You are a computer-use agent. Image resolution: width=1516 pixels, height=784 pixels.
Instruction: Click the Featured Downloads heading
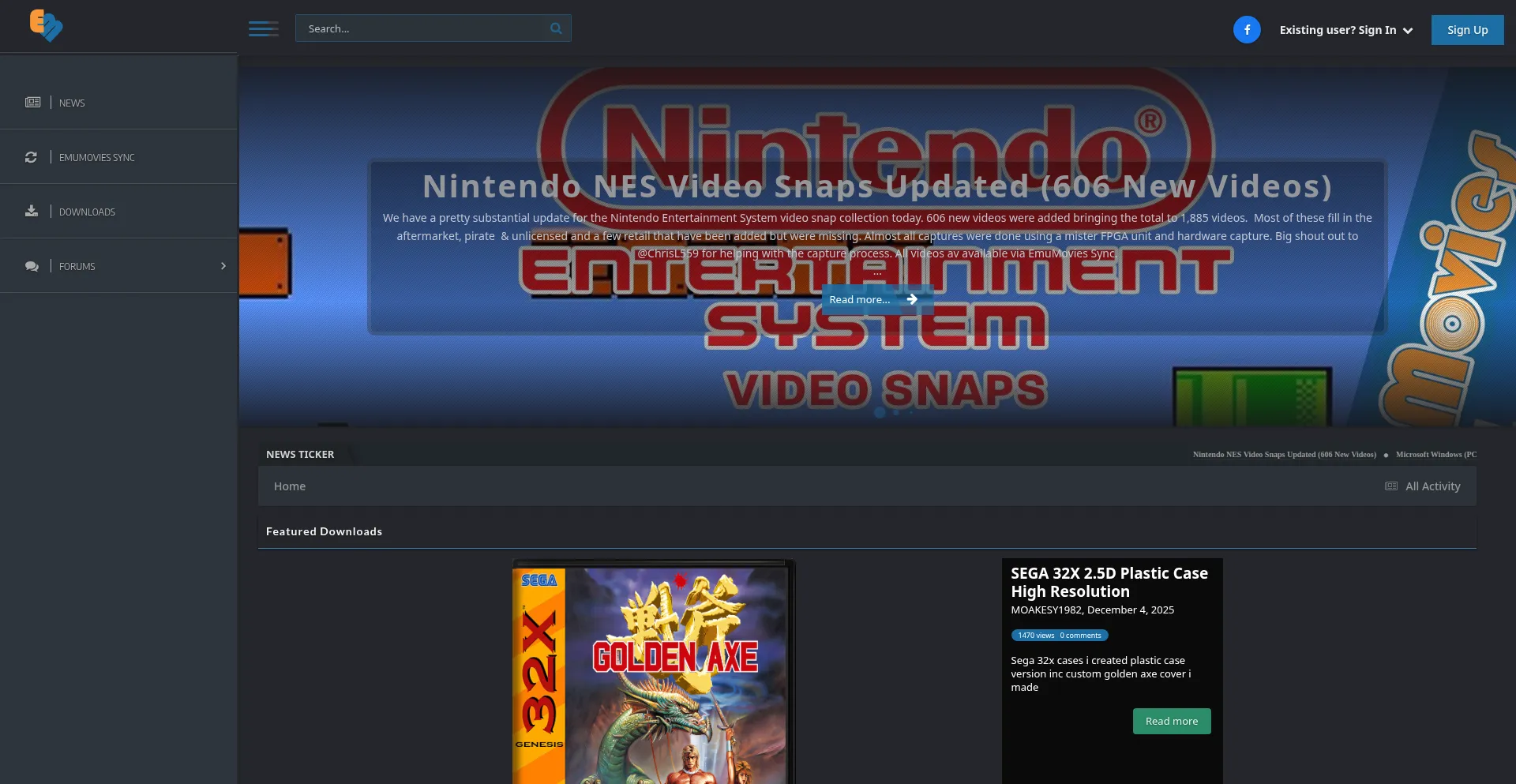click(324, 531)
